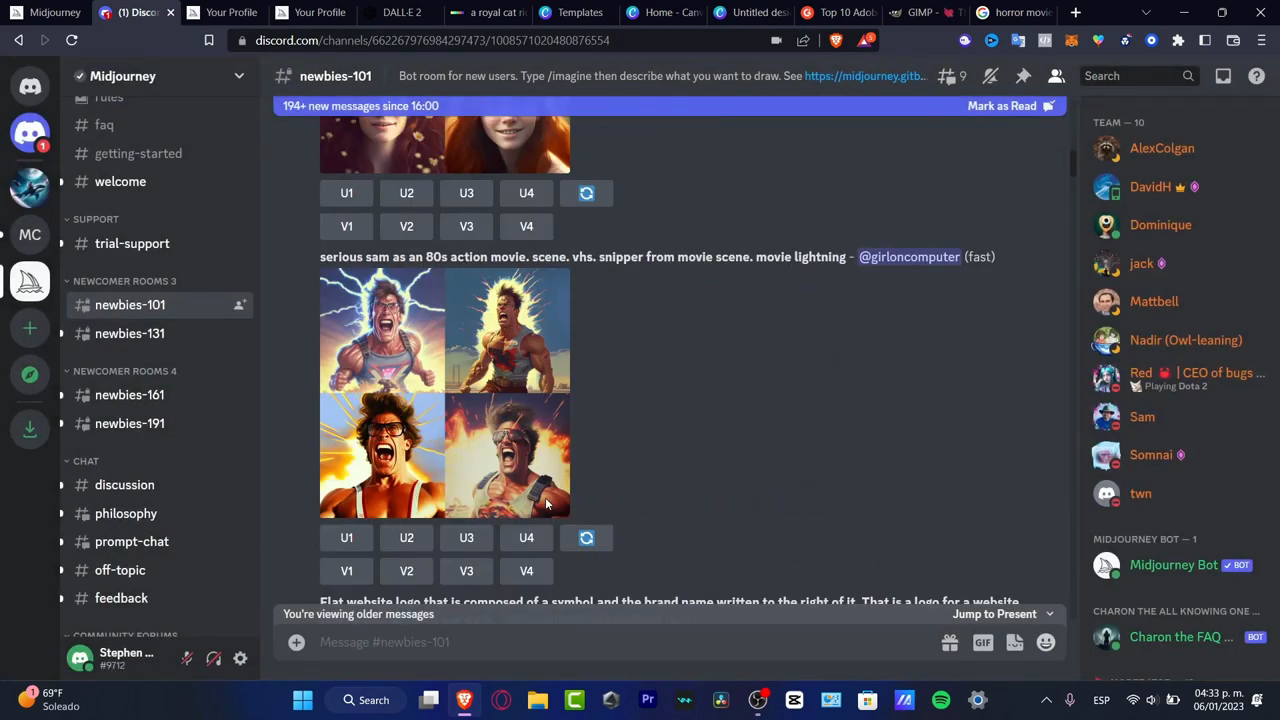This screenshot has height=720, width=1280.
Task: Select member DavidH in member list
Action: tap(1175, 187)
